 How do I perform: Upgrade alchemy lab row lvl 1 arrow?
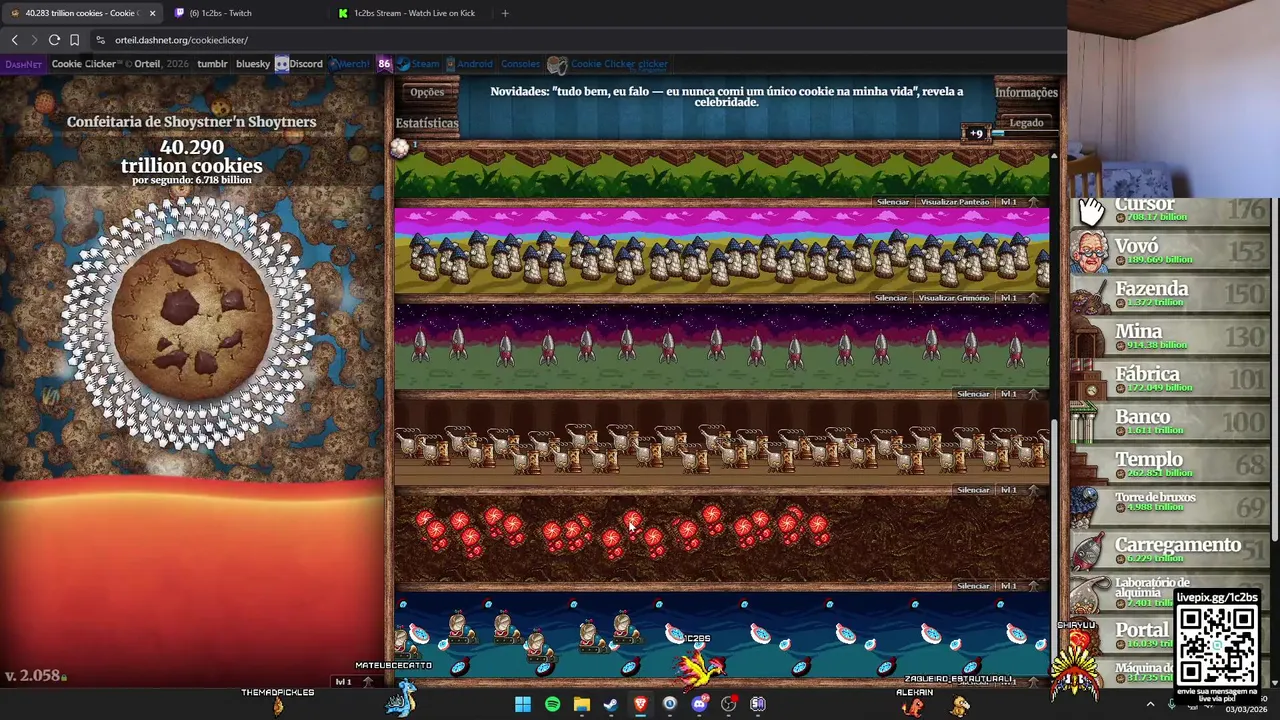tap(1019, 490)
